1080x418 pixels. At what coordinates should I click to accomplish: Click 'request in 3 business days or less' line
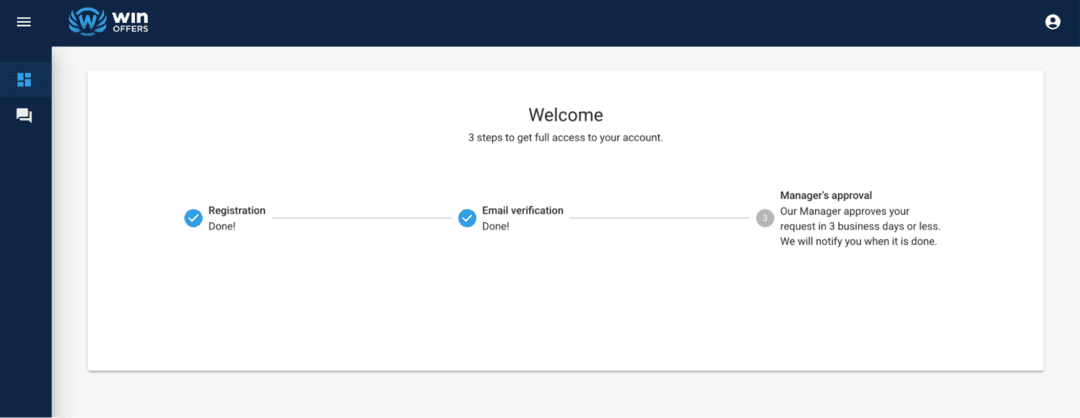(x=860, y=227)
